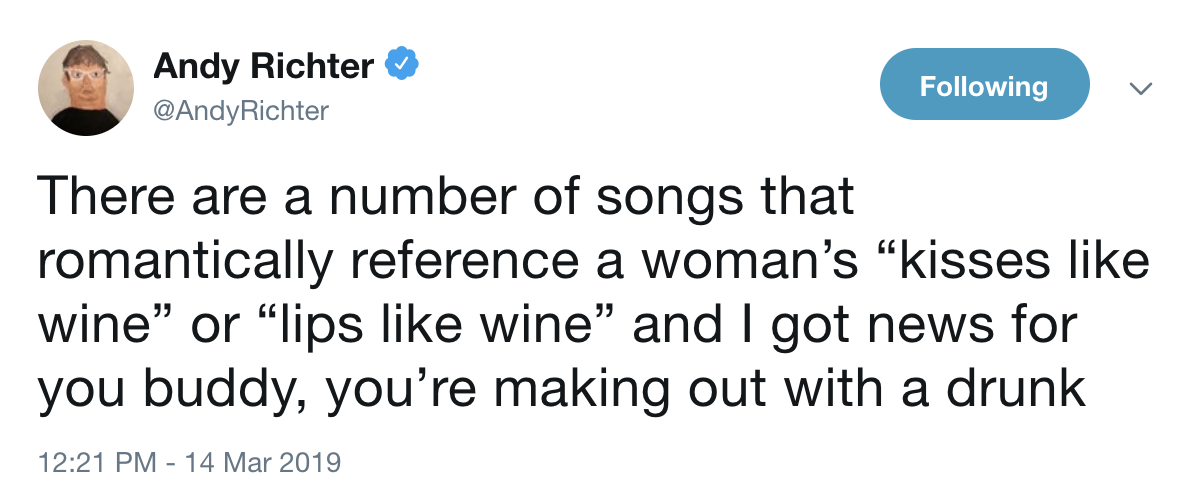This screenshot has width=1198, height=496.
Task: Click Andy Richter's profile avatar
Action: coord(86,87)
